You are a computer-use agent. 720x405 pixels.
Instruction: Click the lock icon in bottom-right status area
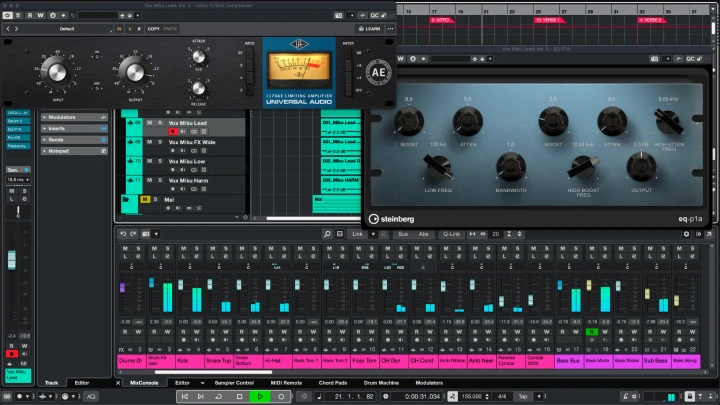[689, 396]
